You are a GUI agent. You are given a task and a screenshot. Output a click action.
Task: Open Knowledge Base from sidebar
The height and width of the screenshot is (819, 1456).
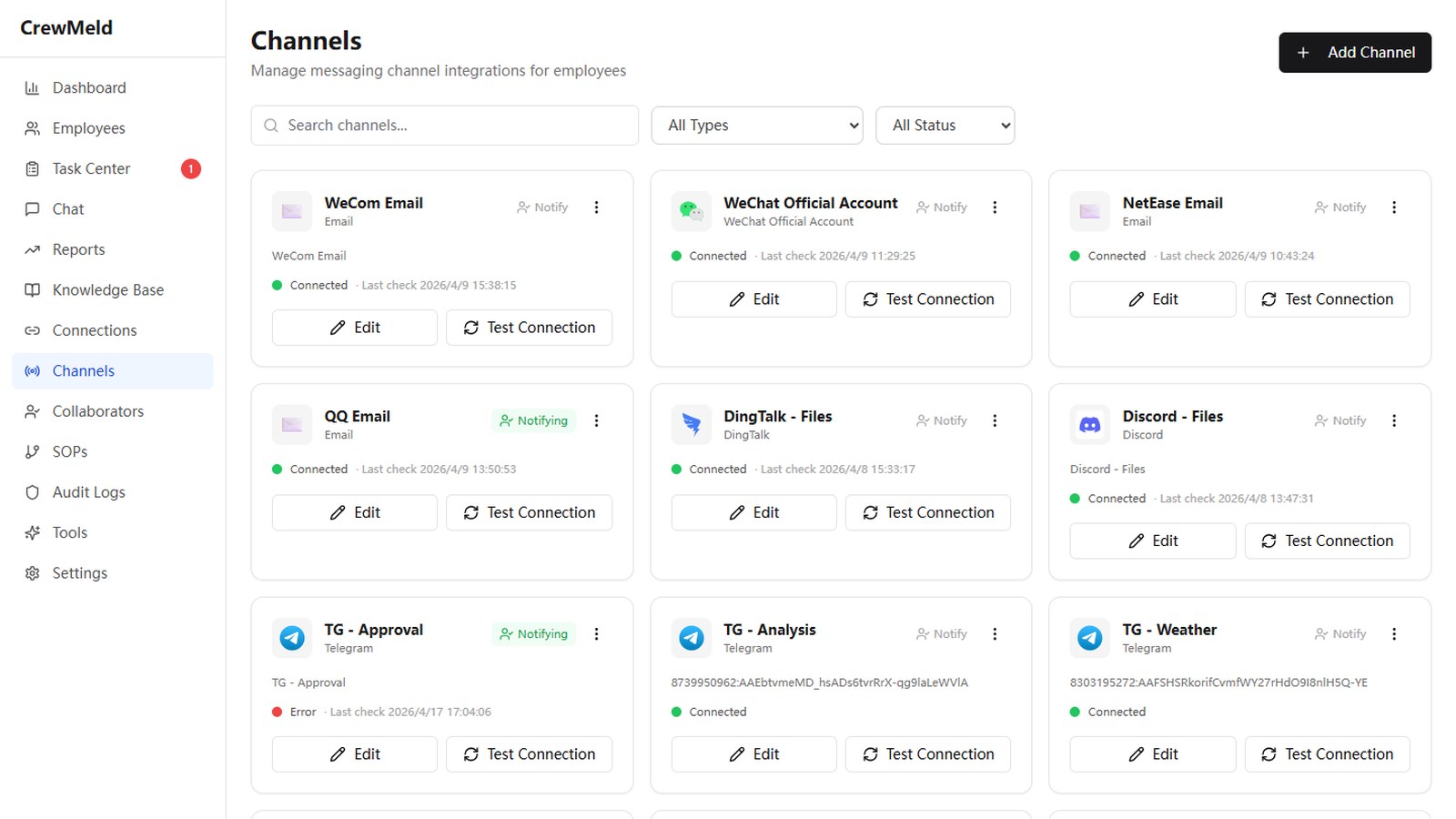113,290
